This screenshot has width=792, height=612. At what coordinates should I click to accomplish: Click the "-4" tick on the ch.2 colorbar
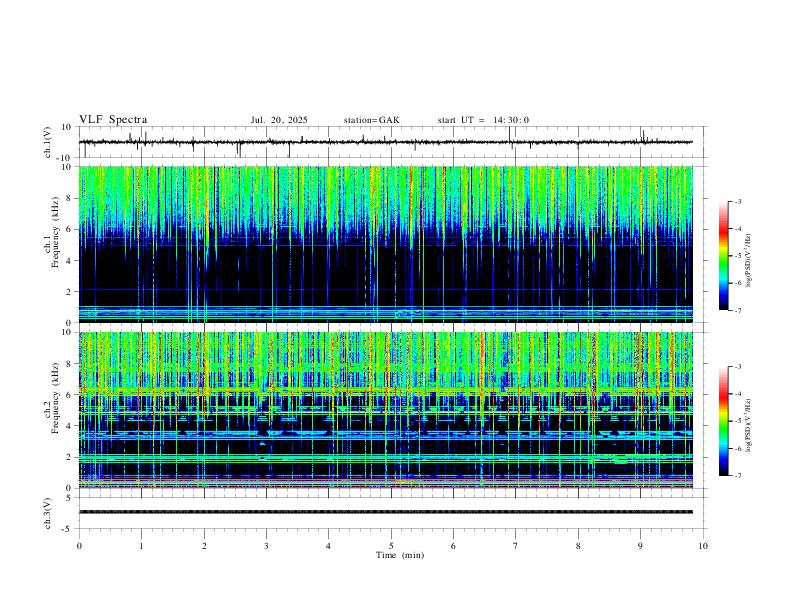point(737,394)
